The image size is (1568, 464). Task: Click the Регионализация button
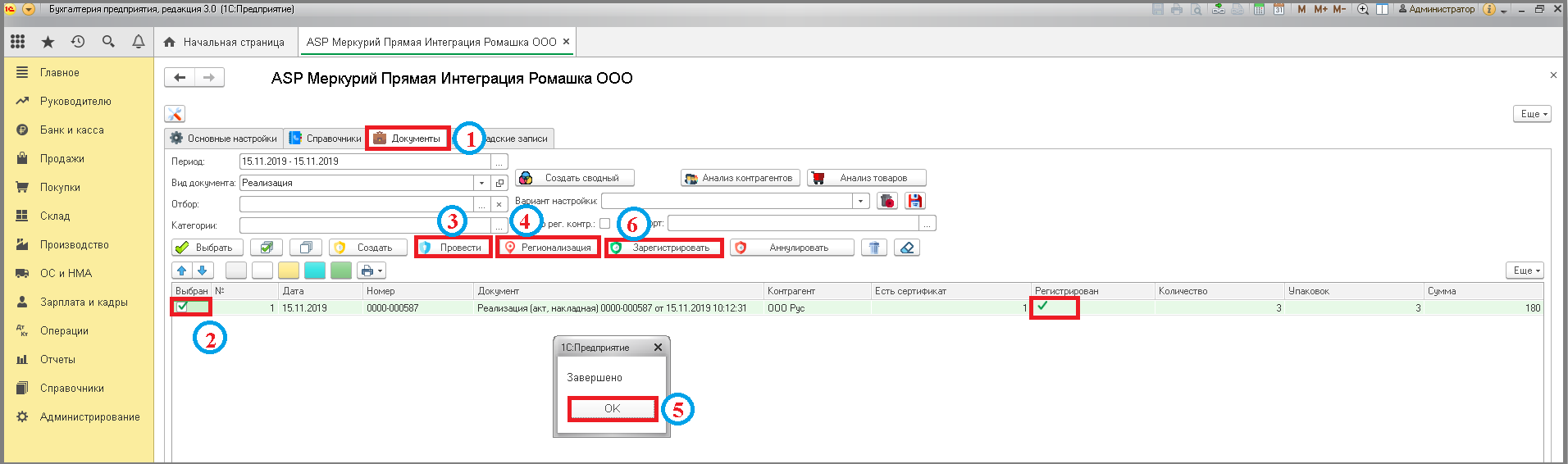coord(548,248)
